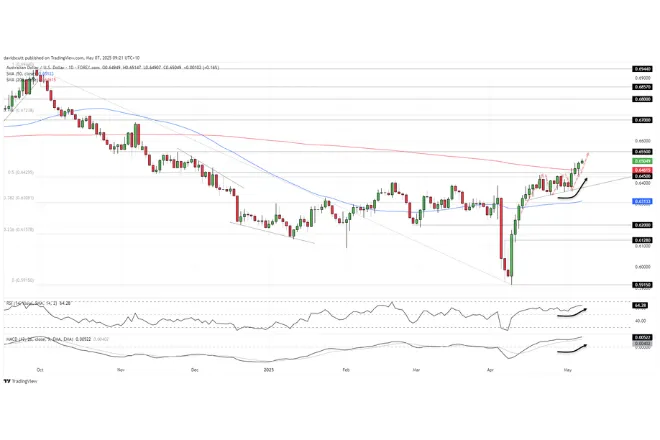660x440 pixels.
Task: Click the May label on time axis
Action: click(567, 370)
